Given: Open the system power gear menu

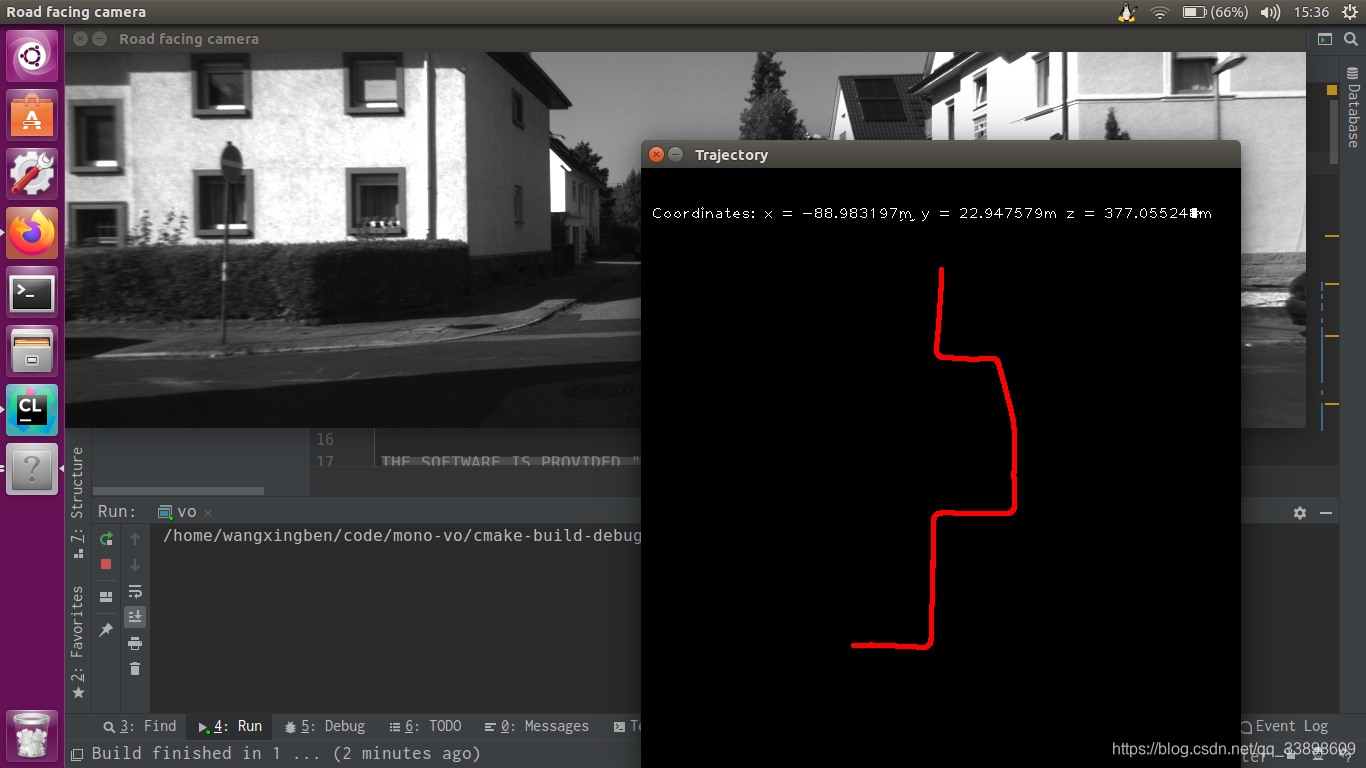Looking at the screenshot, I should pyautogui.click(x=1351, y=12).
